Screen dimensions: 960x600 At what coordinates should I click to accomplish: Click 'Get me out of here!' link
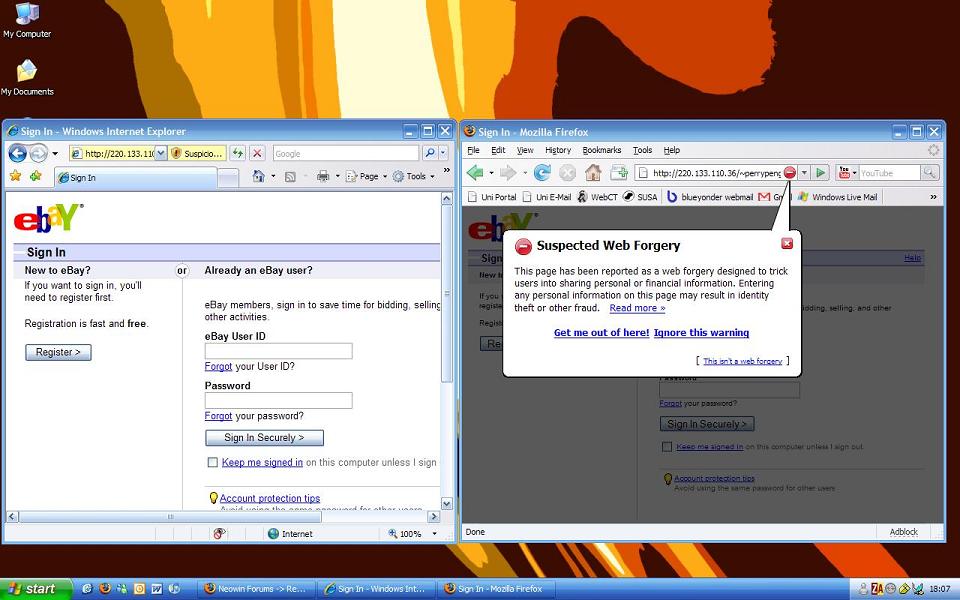[x=601, y=333]
